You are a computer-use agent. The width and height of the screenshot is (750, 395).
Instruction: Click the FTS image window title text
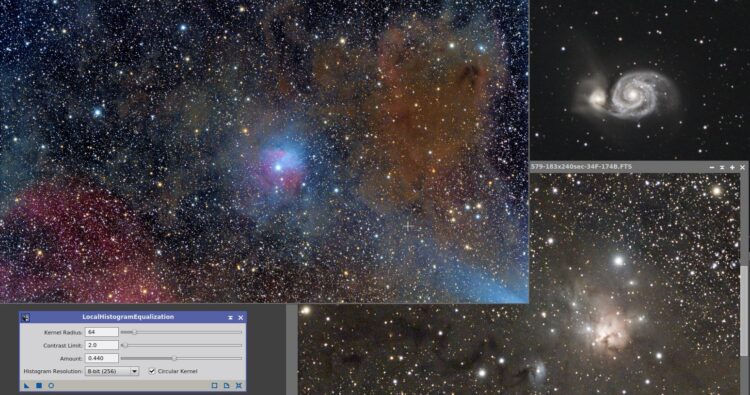[582, 166]
